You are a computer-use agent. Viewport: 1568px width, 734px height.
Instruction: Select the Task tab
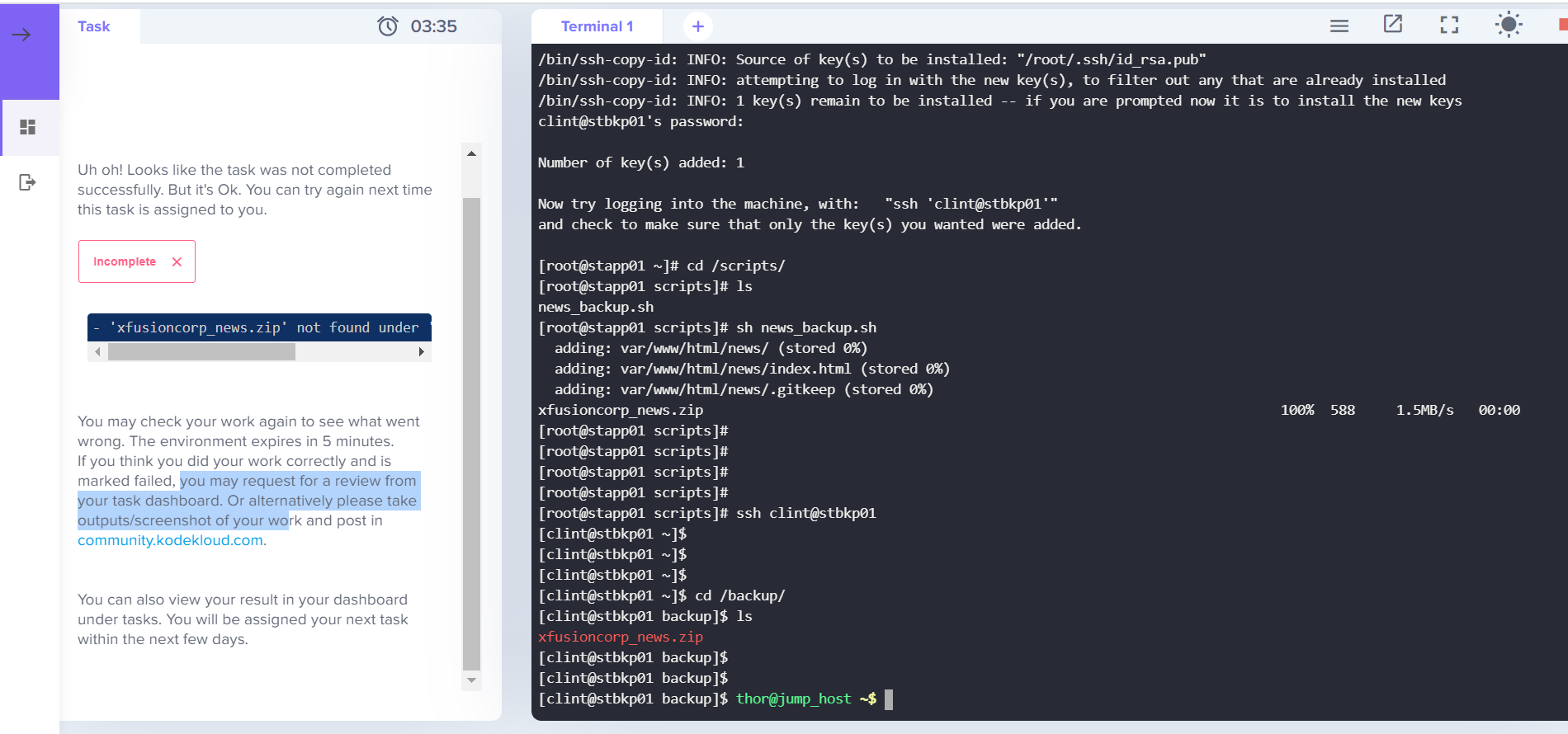pos(94,26)
